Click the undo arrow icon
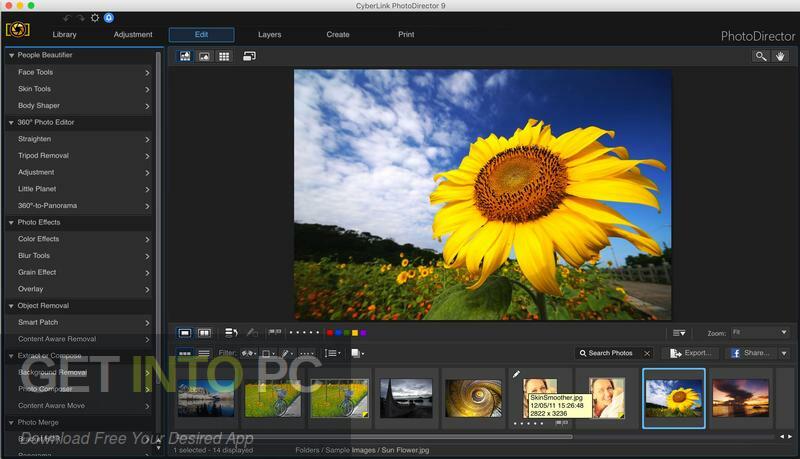This screenshot has height=459, width=800. [x=67, y=18]
